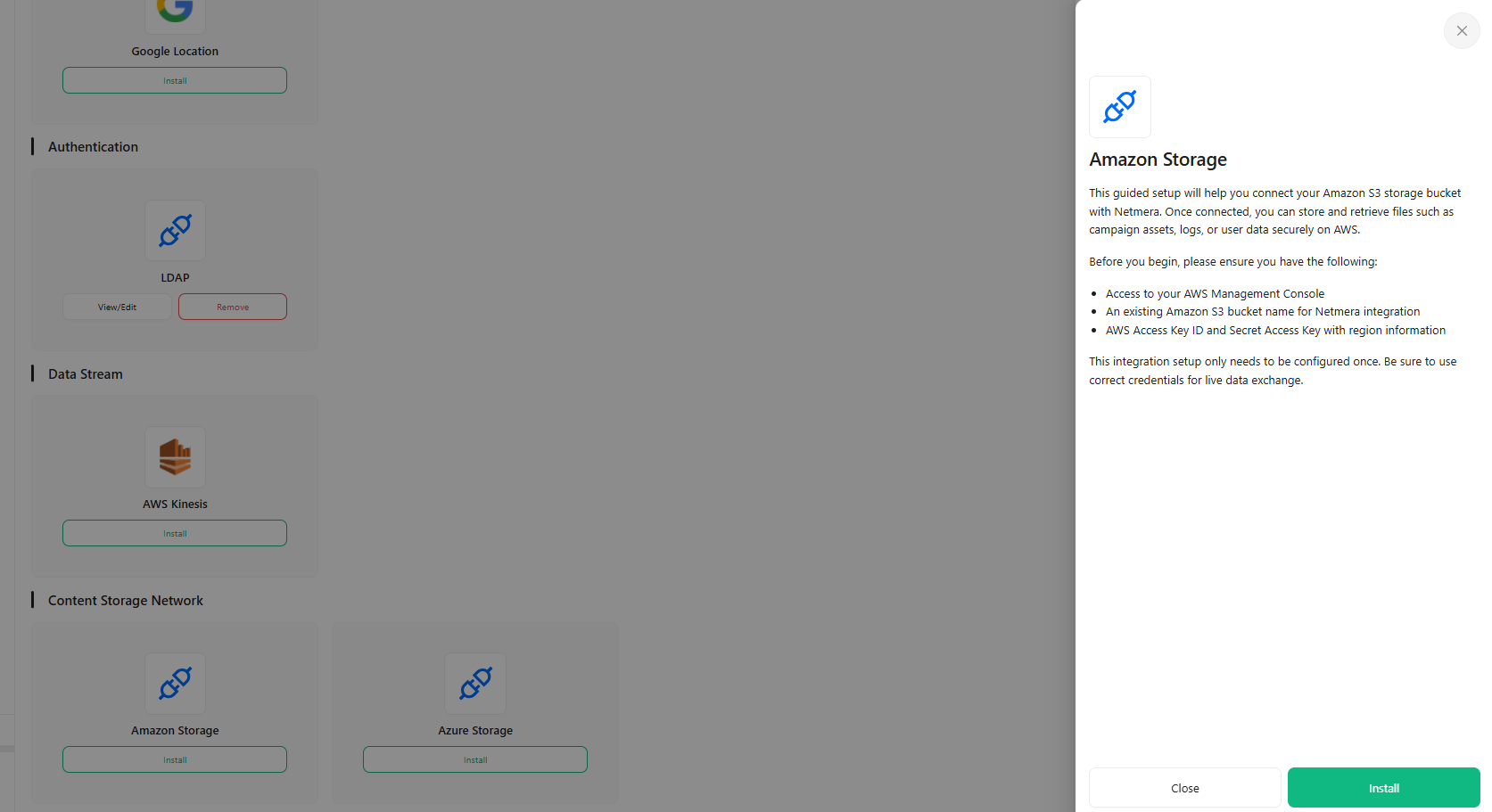1492x812 pixels.
Task: Select the Data Stream section heading
Action: tap(86, 374)
